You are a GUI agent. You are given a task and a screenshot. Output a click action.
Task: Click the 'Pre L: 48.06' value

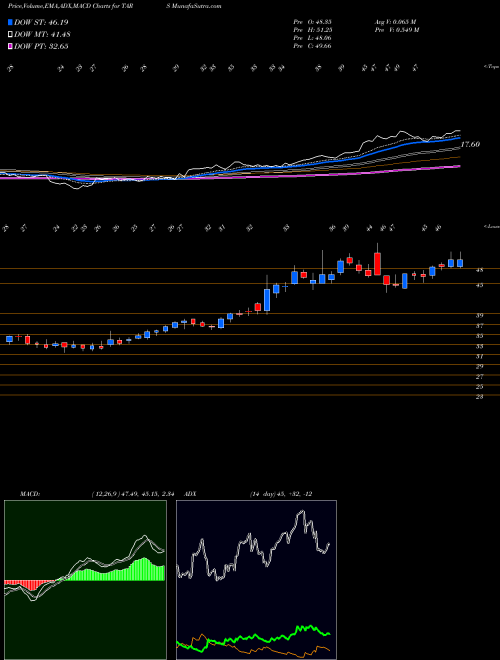pos(313,38)
